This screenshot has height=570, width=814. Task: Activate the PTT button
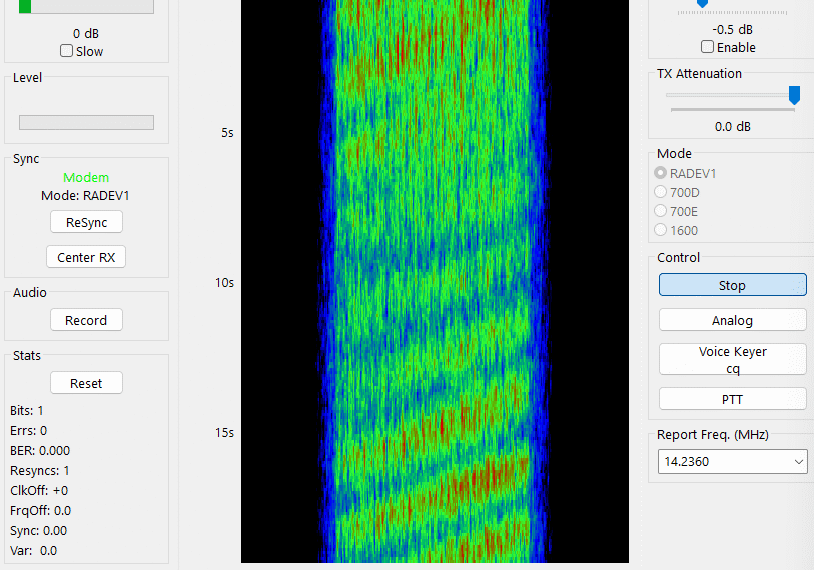(x=732, y=399)
